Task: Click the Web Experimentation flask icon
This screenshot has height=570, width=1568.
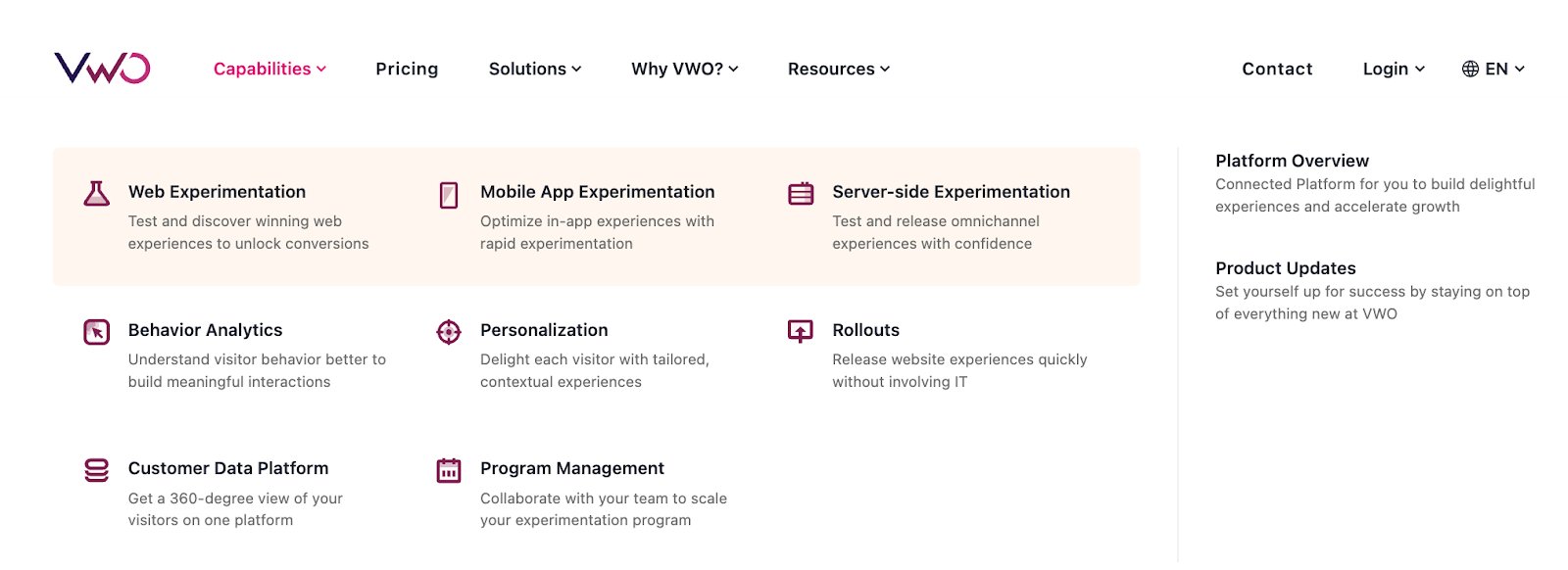Action: (x=96, y=194)
